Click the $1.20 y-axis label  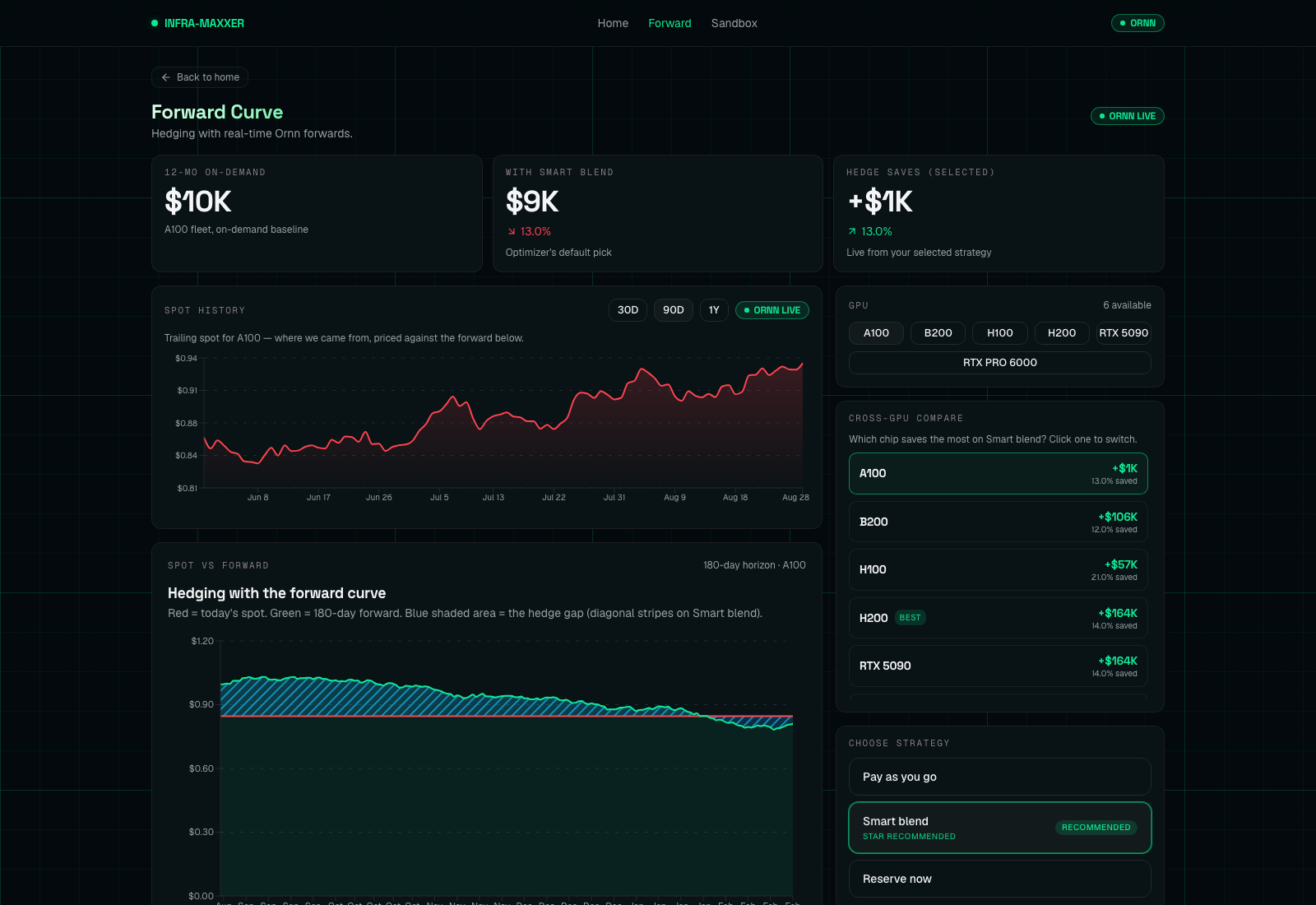(202, 641)
